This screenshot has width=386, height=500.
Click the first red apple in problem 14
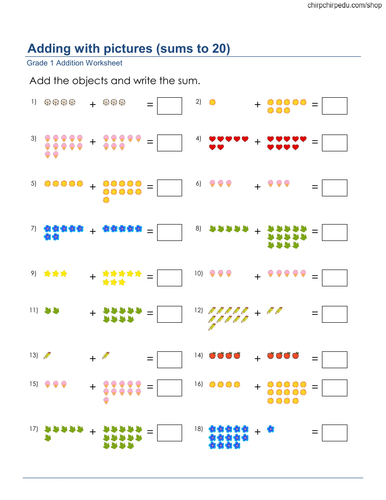pyautogui.click(x=212, y=355)
